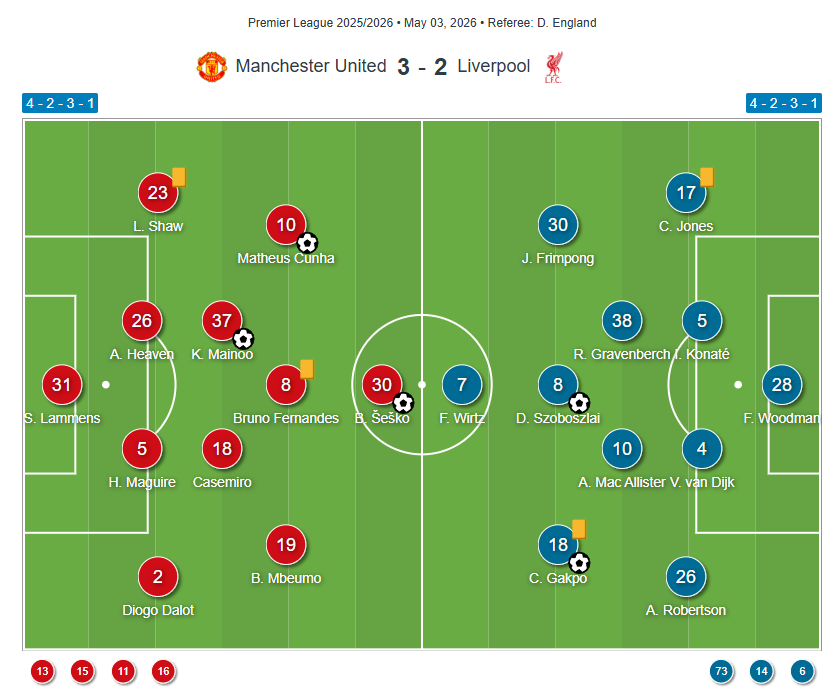The height and width of the screenshot is (697, 840).
Task: Select Liverpool substitute number 73
Action: pos(722,671)
